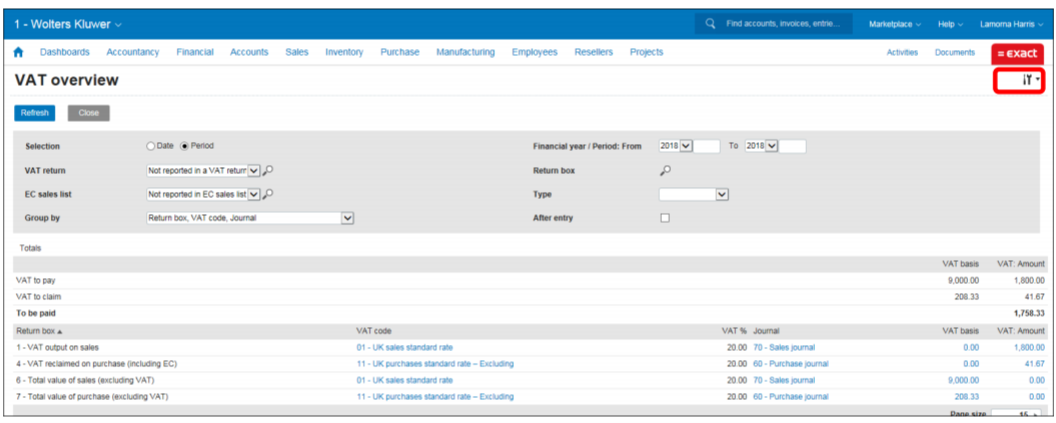Open the Help dropdown
The image size is (1056, 423).
pyautogui.click(x=950, y=24)
